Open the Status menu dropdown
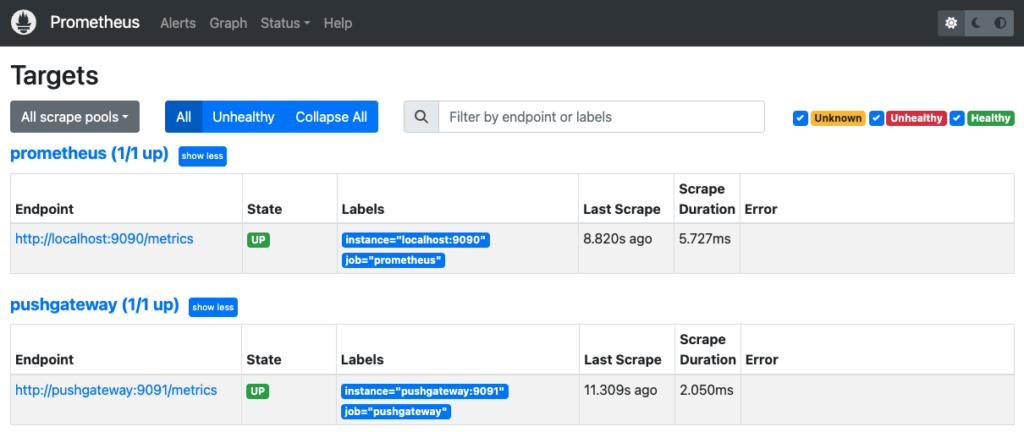This screenshot has width=1024, height=432. [x=285, y=23]
